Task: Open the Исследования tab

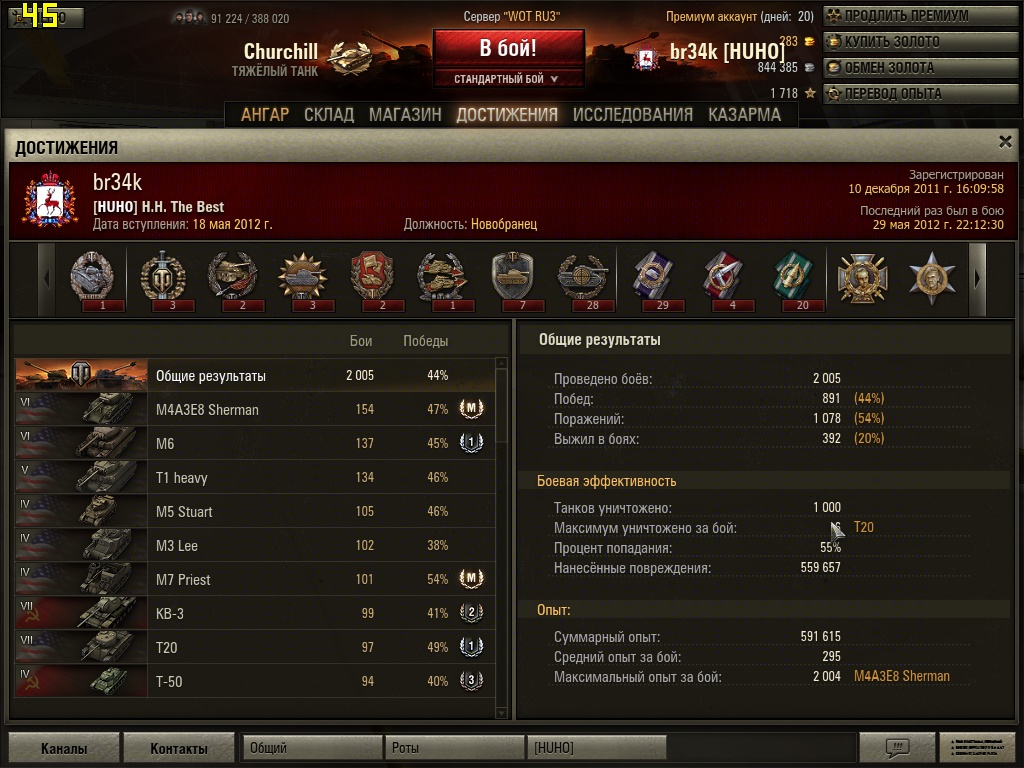Action: [x=632, y=115]
